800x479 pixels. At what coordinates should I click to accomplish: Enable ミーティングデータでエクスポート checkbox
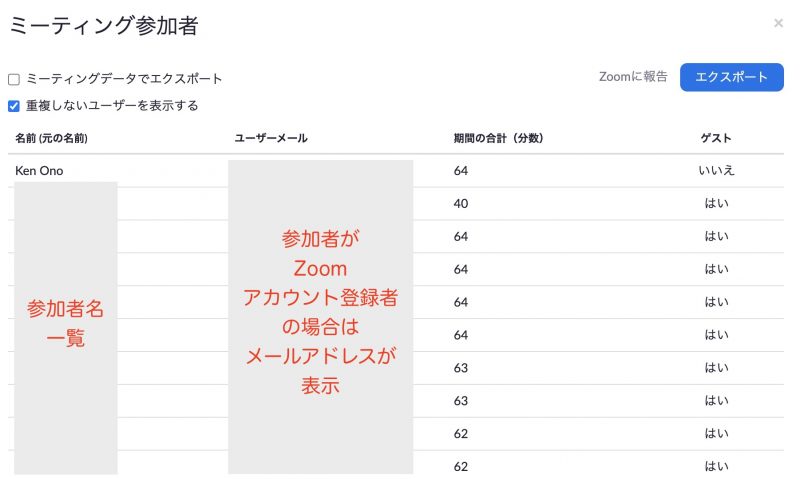tap(14, 79)
